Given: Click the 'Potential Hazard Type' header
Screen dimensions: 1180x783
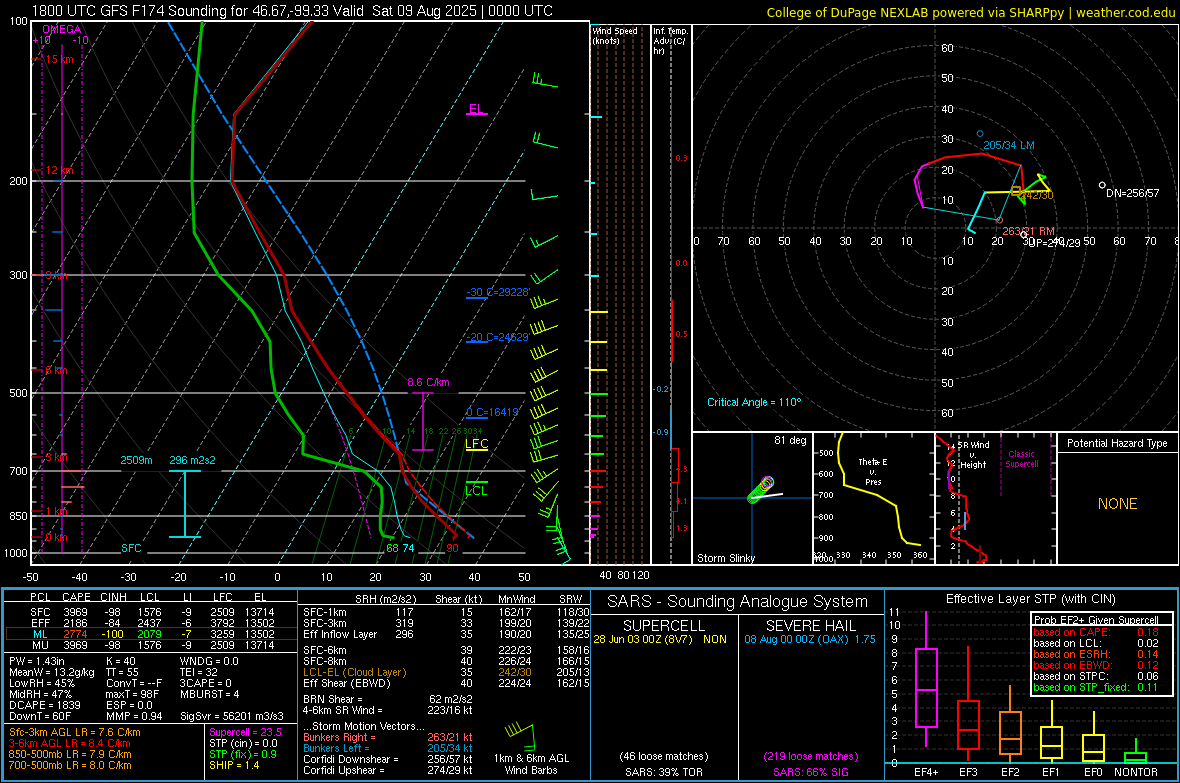Looking at the screenshot, I should [x=1117, y=443].
